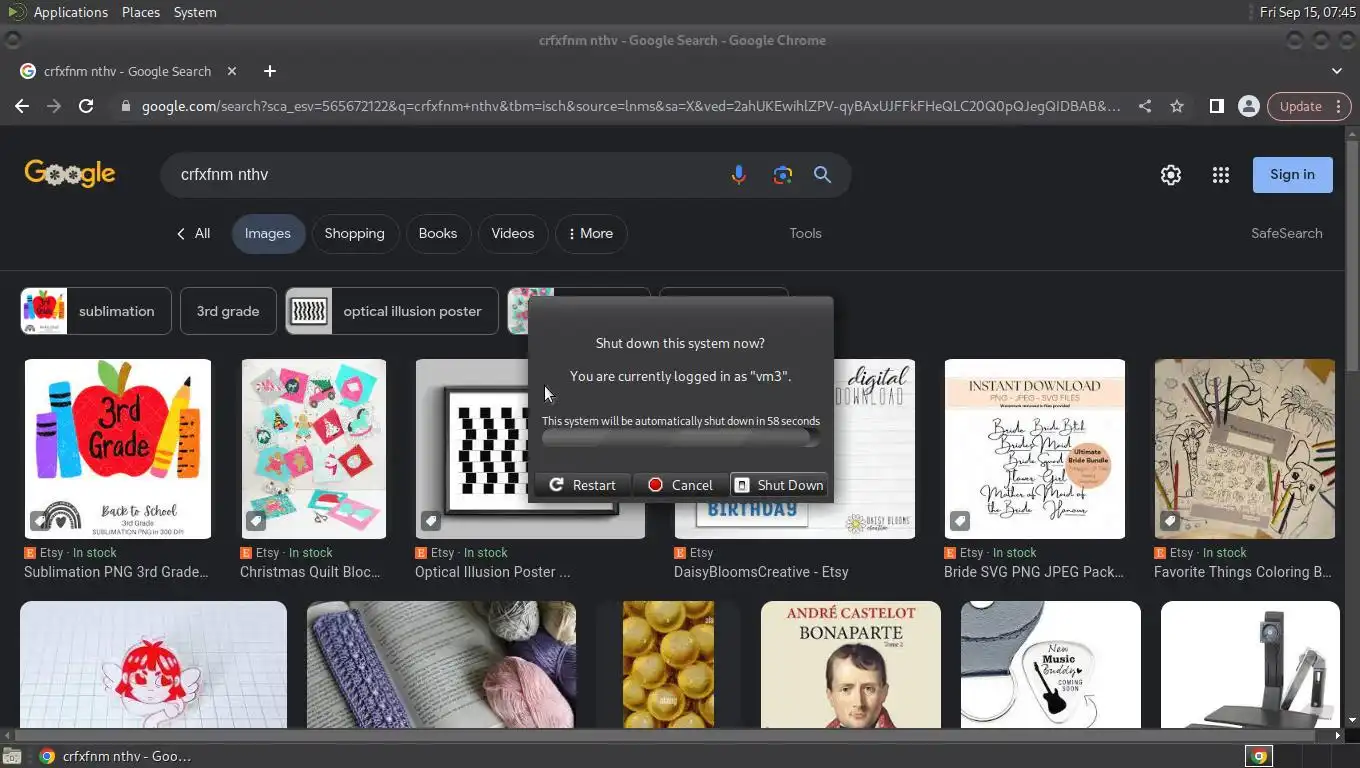Open the Optical Illusion Poster link
Viewport: 1360px width, 768px height.
click(492, 572)
